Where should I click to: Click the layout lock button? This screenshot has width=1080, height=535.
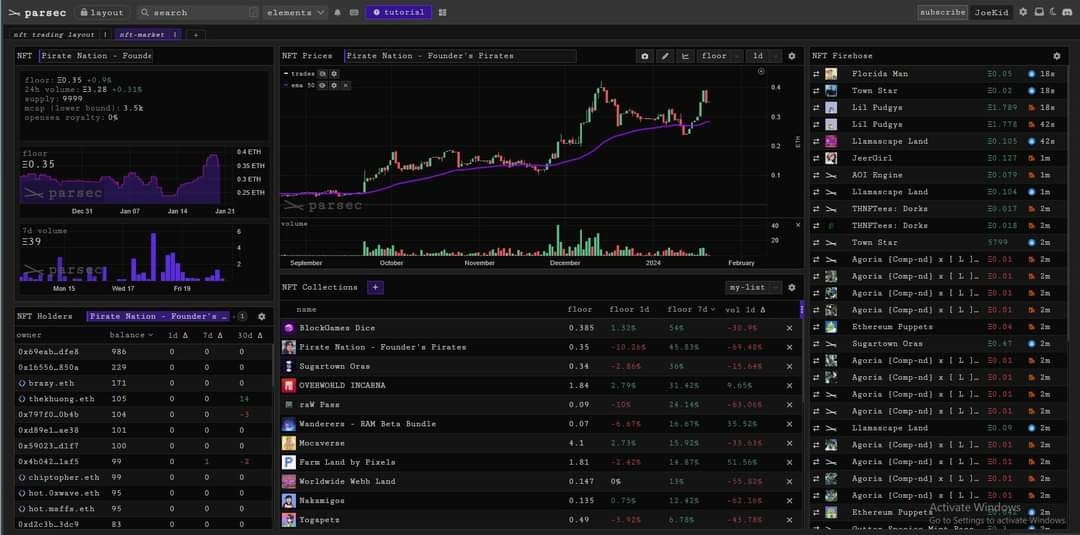click(102, 12)
